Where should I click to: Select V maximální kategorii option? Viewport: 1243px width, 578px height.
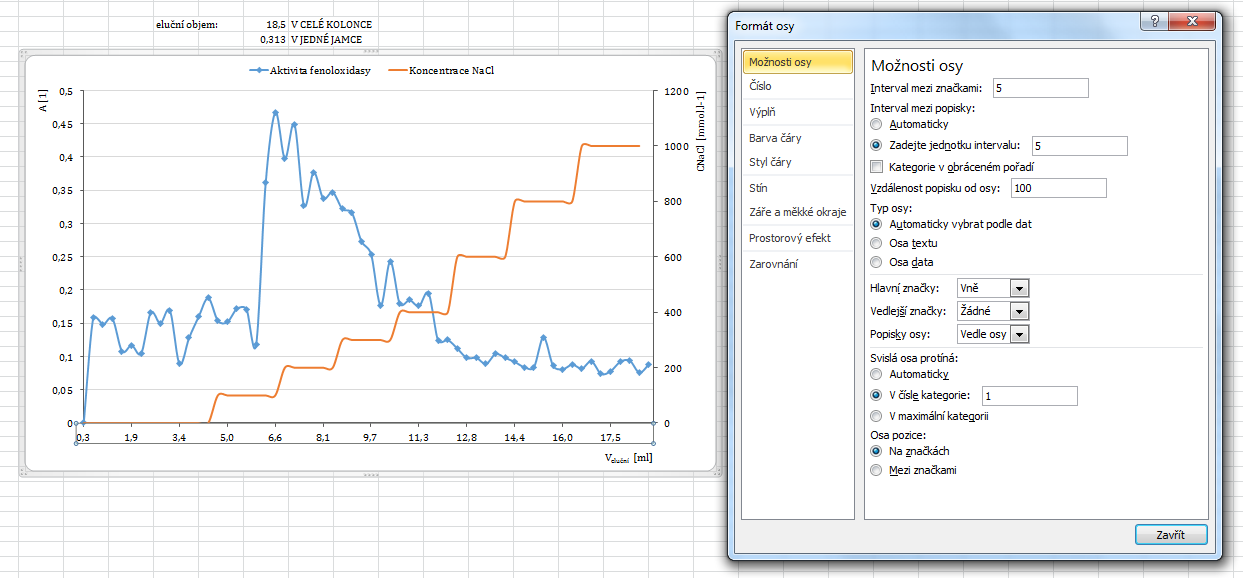pos(877,416)
